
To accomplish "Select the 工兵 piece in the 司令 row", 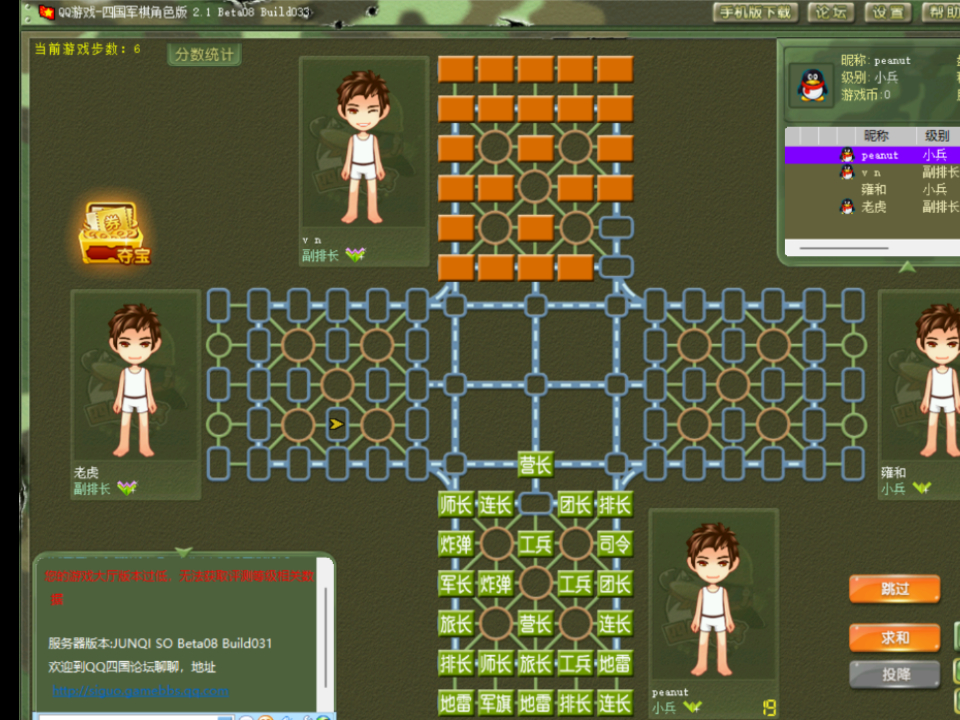I will 536,544.
